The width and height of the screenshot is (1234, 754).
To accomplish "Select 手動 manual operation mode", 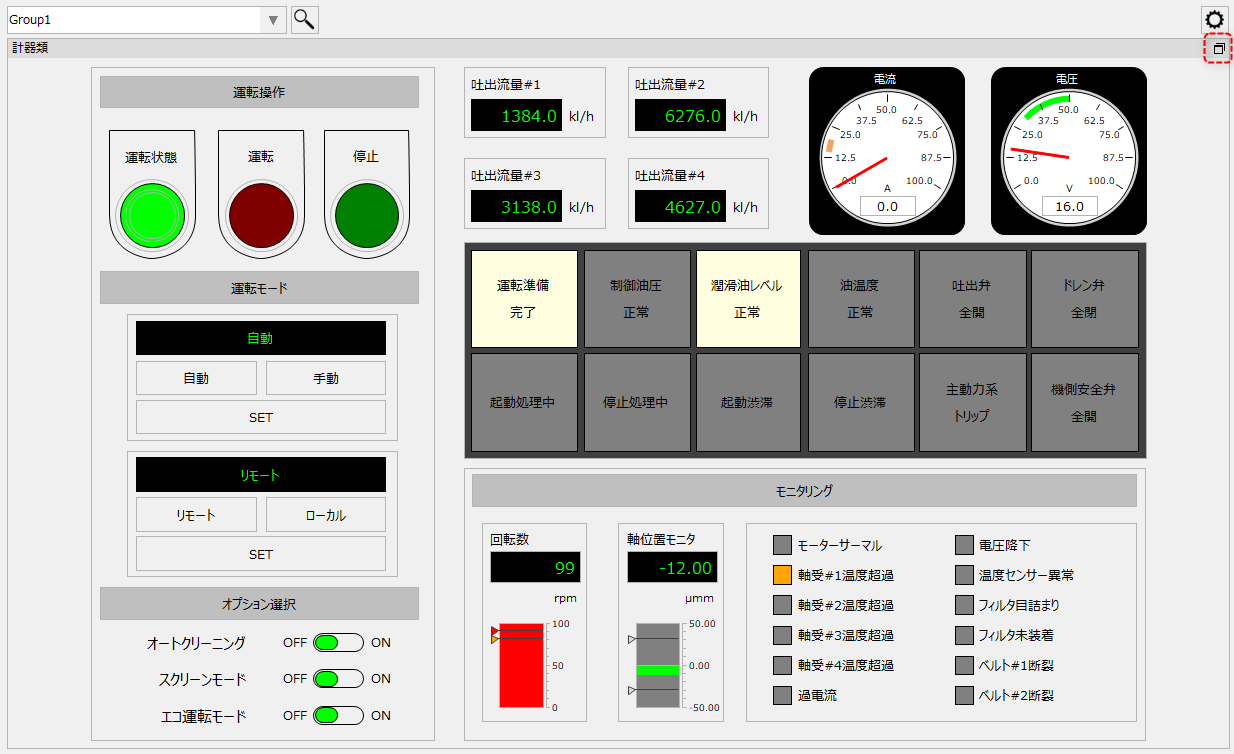I will point(324,377).
